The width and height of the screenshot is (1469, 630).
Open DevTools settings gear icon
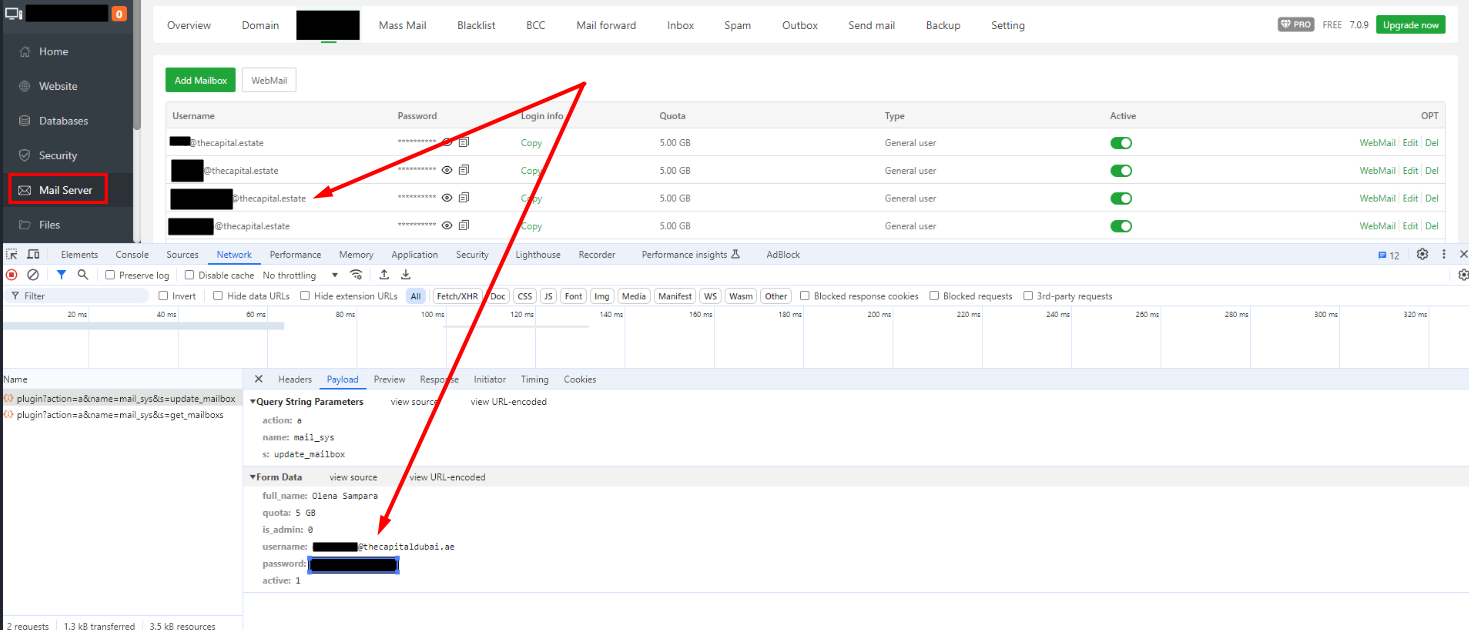coord(1422,255)
